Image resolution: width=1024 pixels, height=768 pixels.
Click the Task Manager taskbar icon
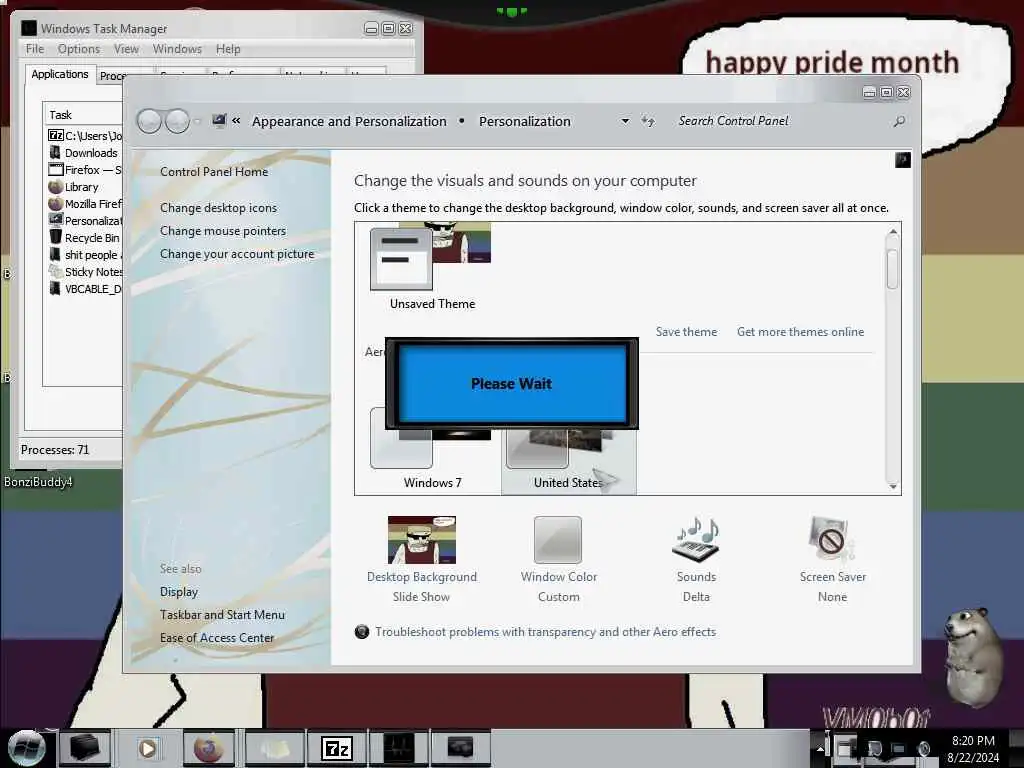pos(398,748)
